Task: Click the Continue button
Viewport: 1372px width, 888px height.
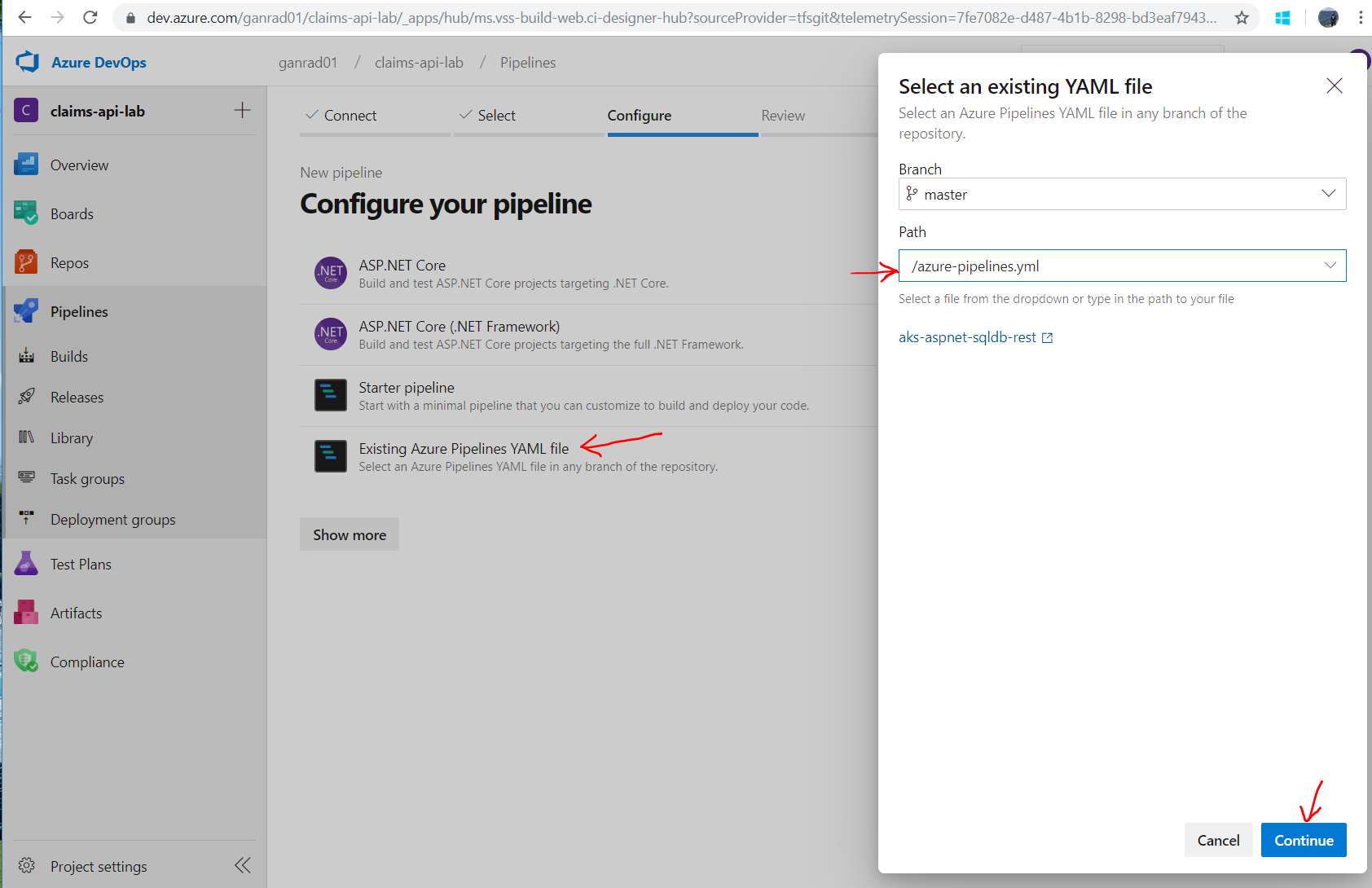Action: click(1304, 840)
